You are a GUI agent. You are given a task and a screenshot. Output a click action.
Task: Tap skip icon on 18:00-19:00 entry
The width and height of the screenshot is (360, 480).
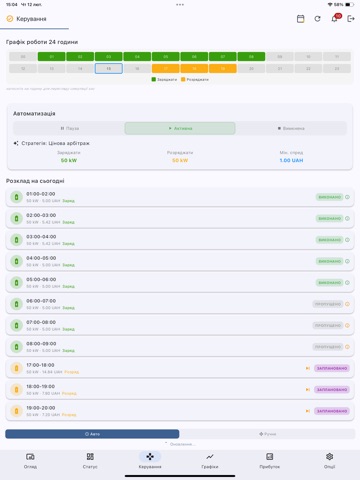(x=308, y=390)
